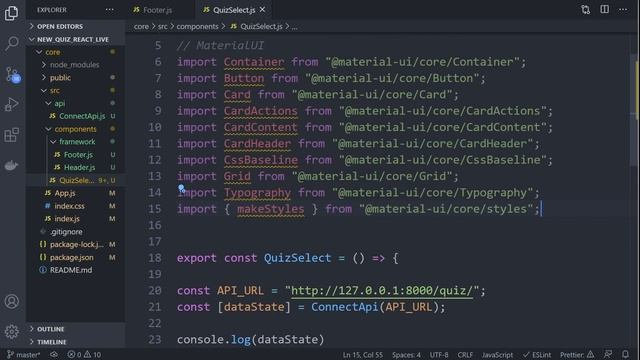Click the ConnectApi function call

coord(345,307)
